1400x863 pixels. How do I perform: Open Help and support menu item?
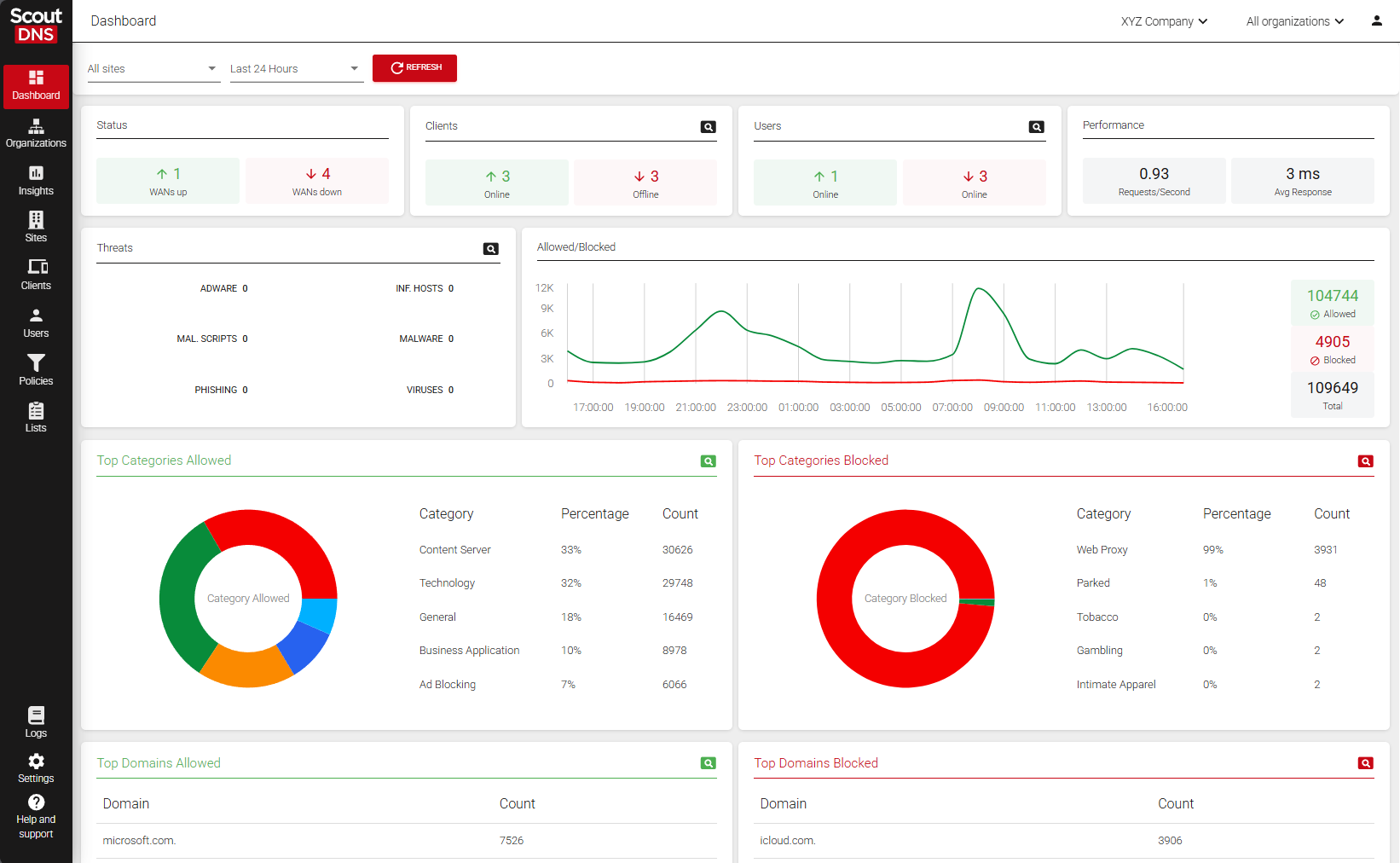pos(36,817)
